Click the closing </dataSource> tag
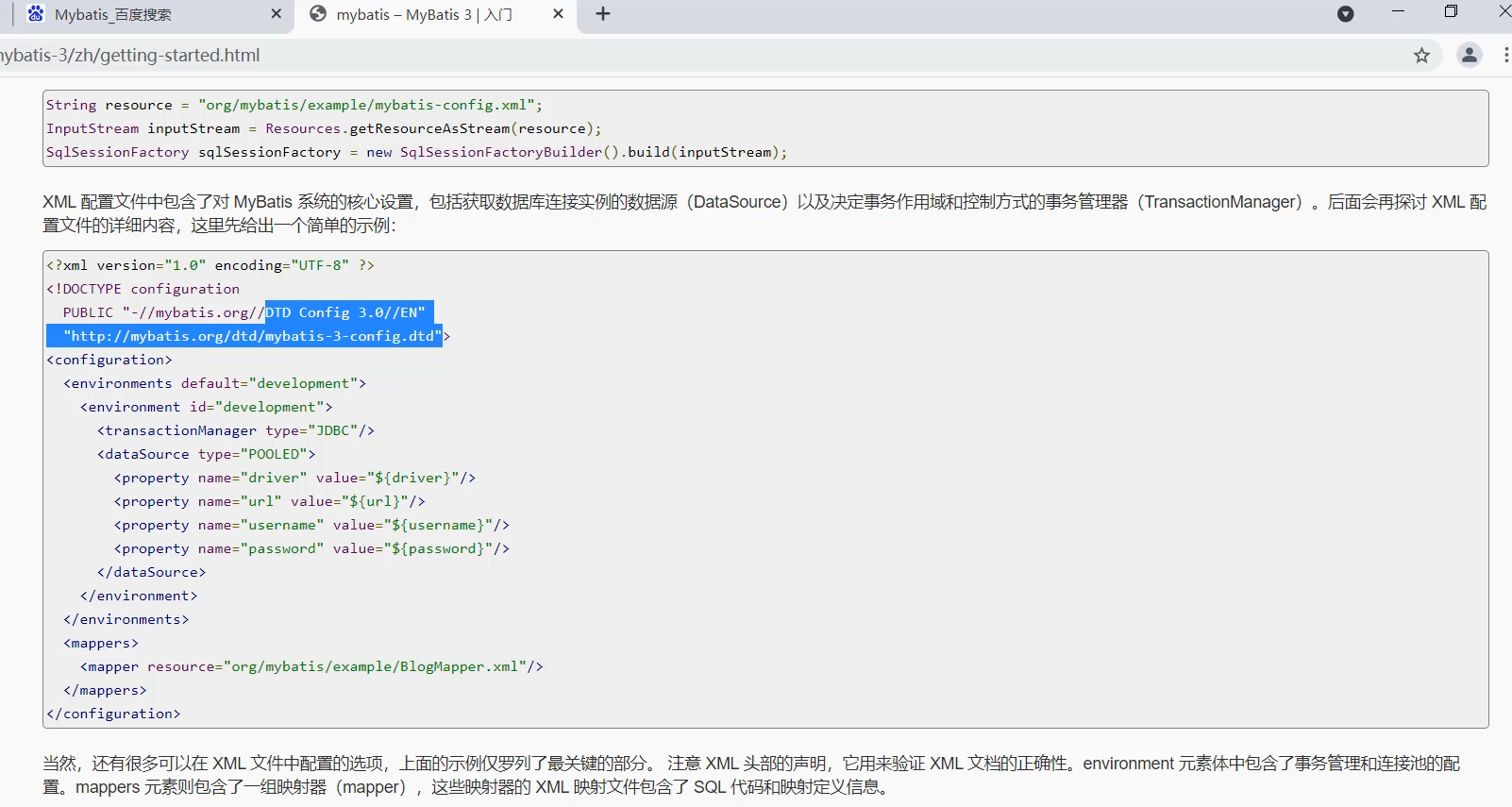The image size is (1512, 807). click(x=152, y=572)
